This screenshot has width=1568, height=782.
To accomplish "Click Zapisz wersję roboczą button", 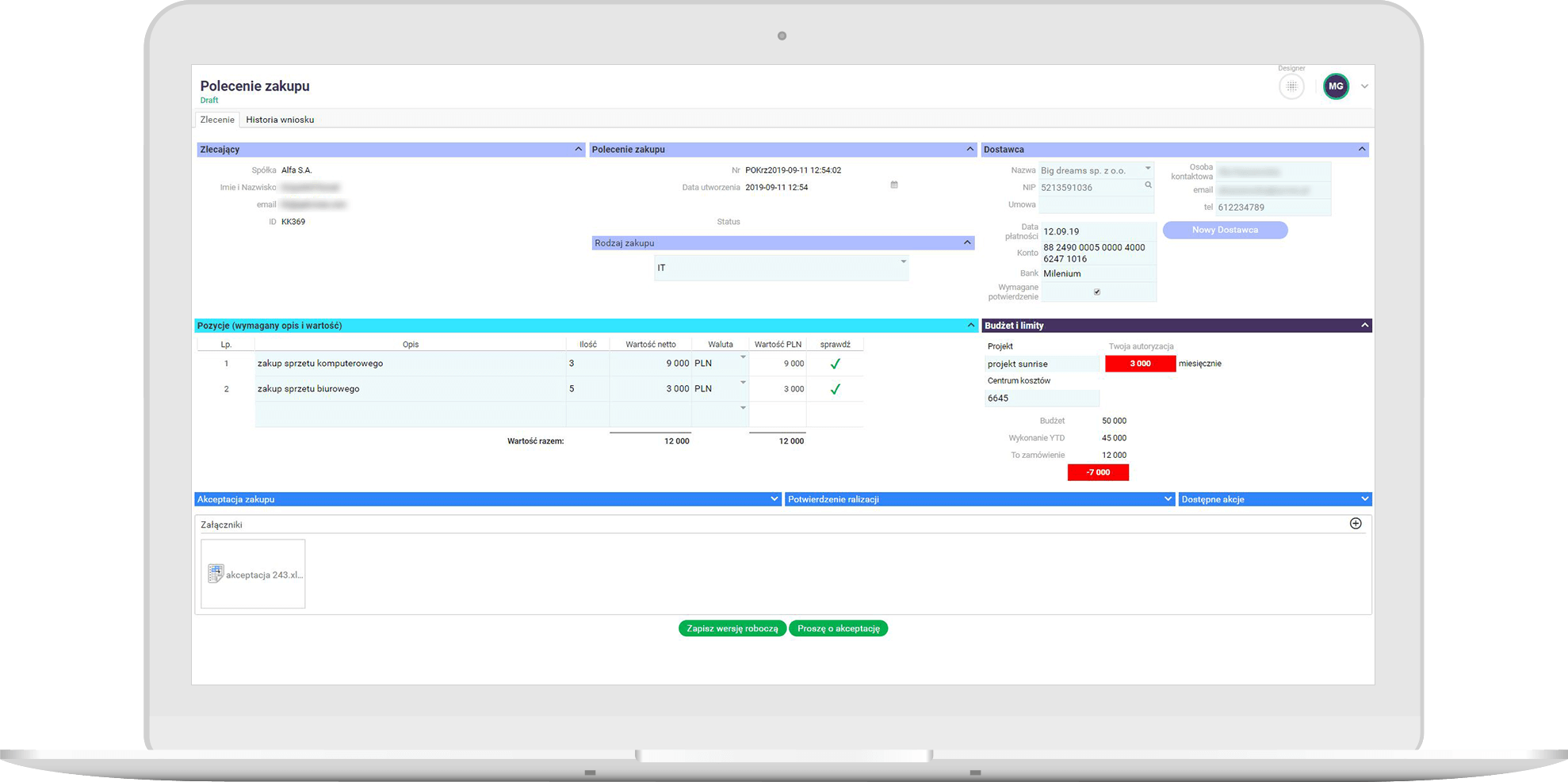I will [732, 628].
